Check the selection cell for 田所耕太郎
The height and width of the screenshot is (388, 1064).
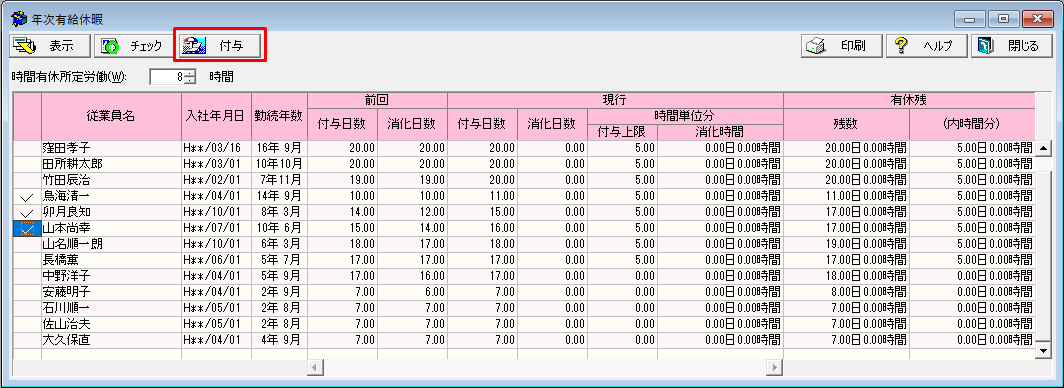[x=27, y=164]
